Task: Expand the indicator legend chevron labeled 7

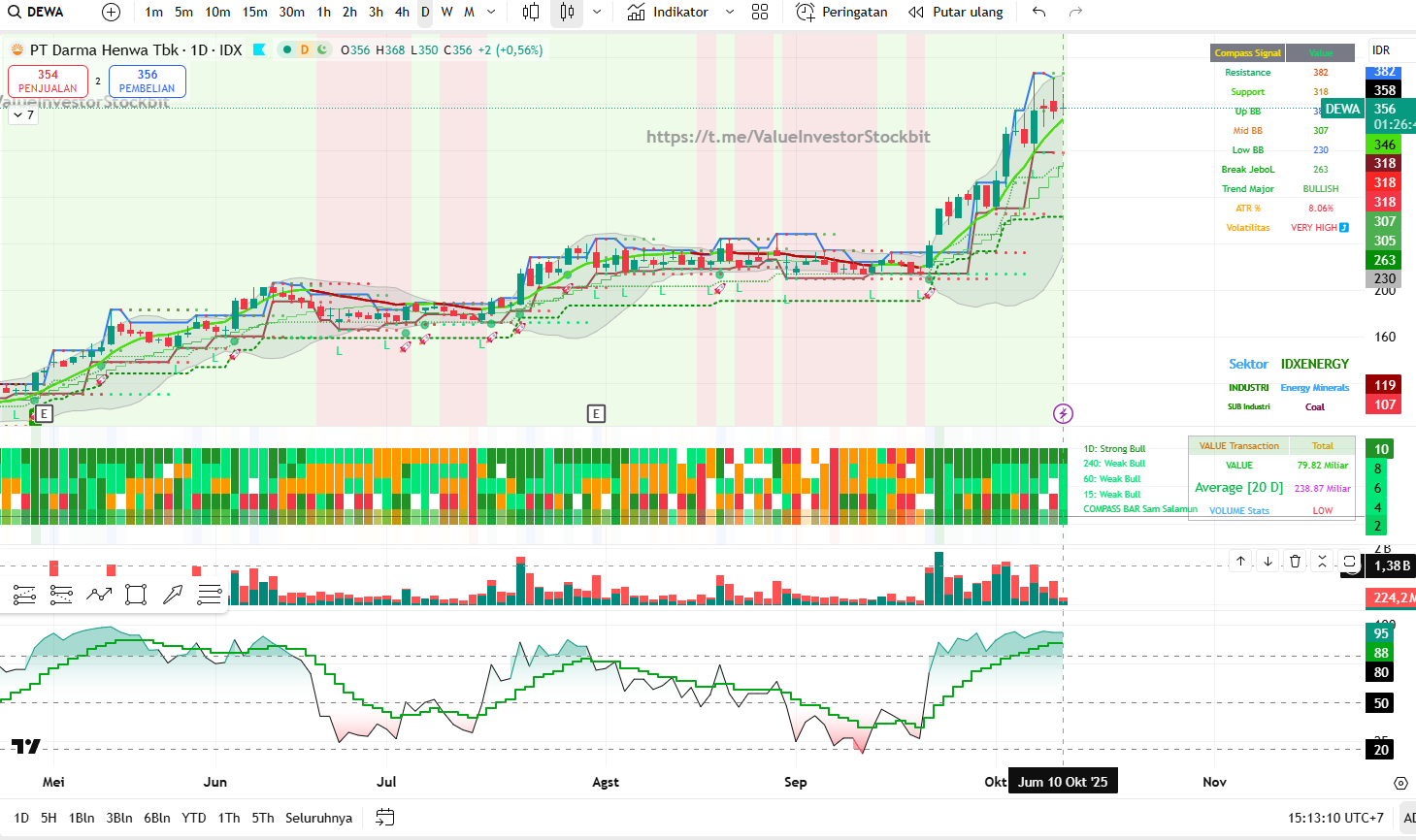Action: 23,114
